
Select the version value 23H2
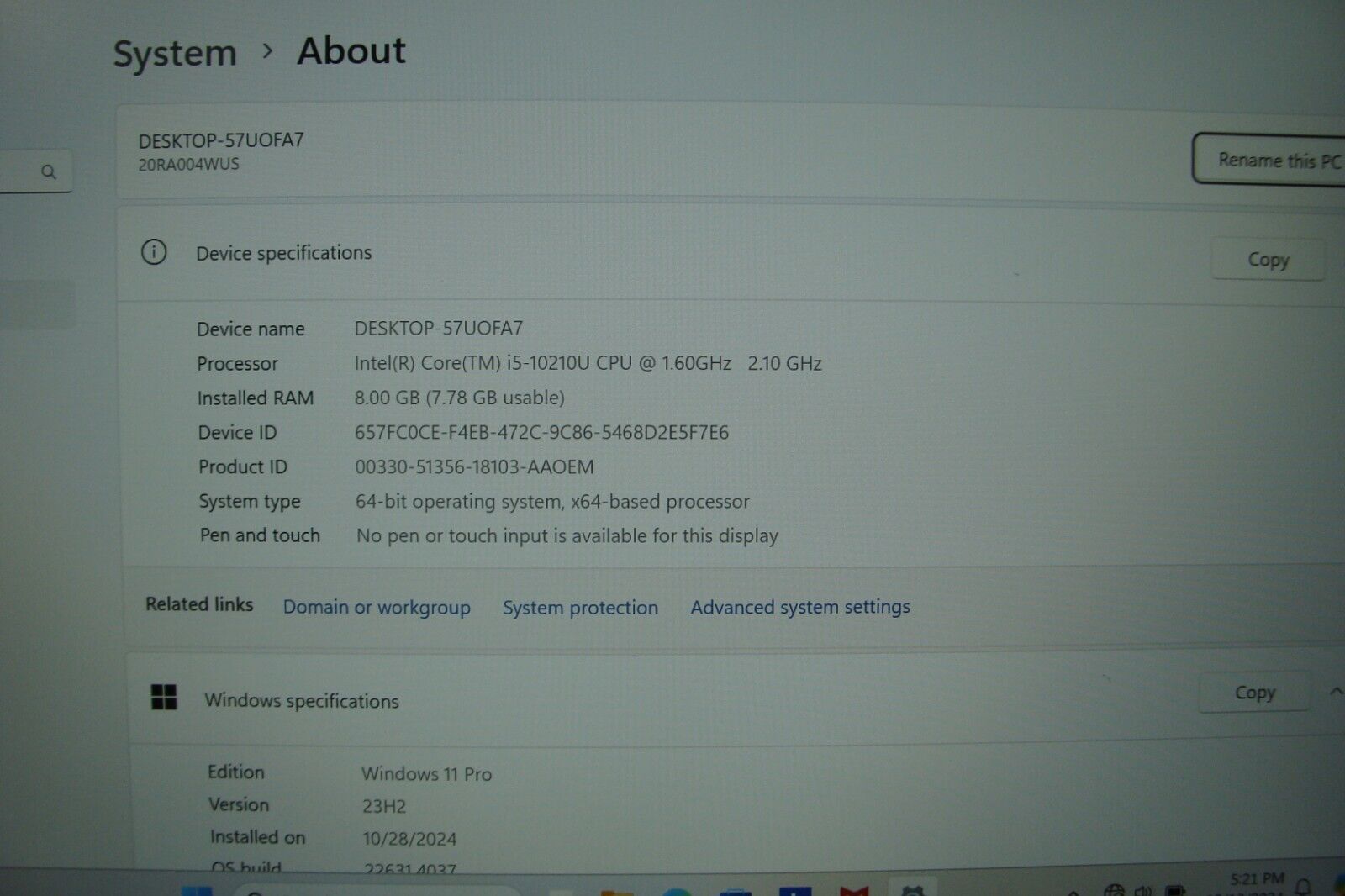[x=384, y=806]
